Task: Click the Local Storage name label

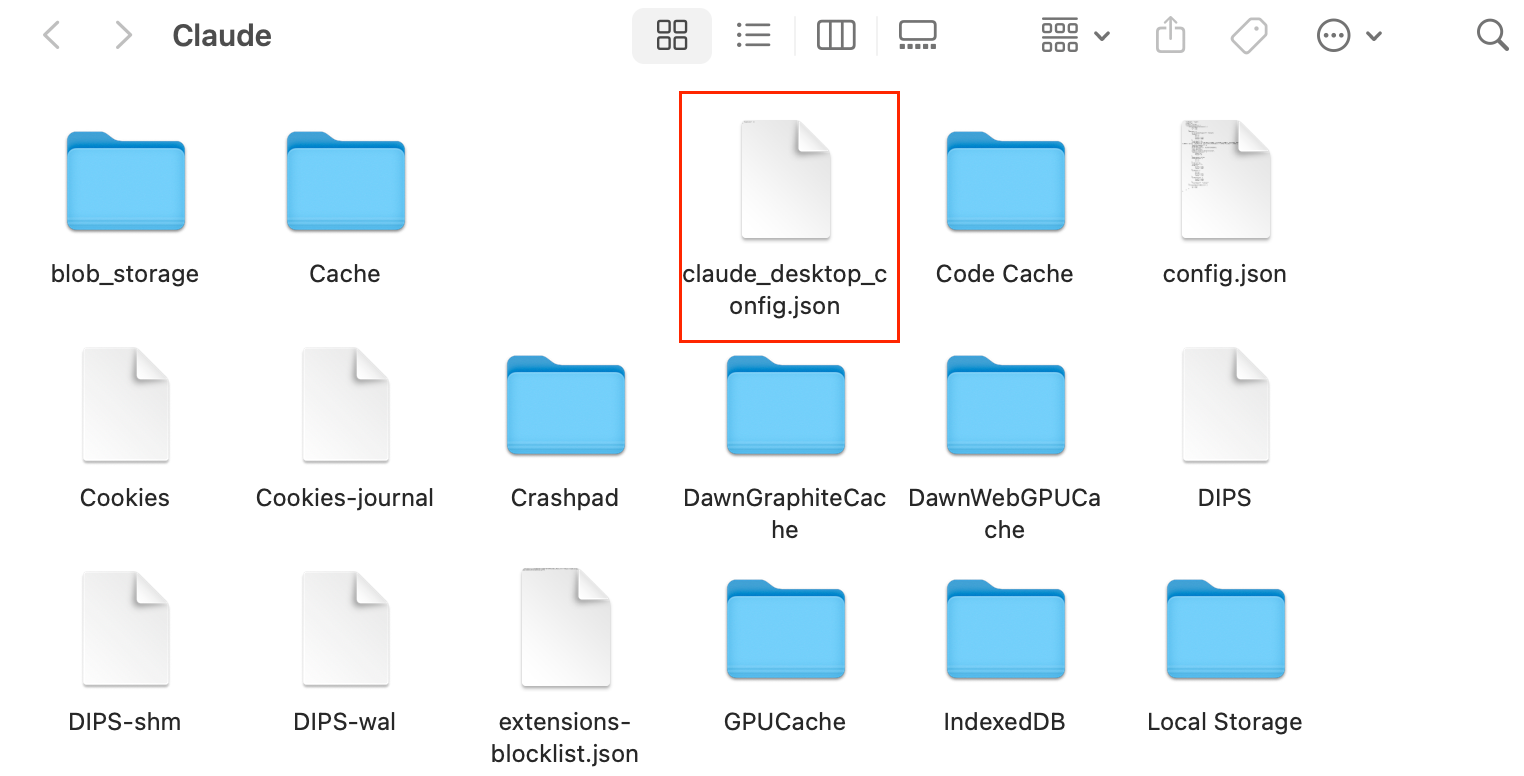Action: pyautogui.click(x=1225, y=722)
